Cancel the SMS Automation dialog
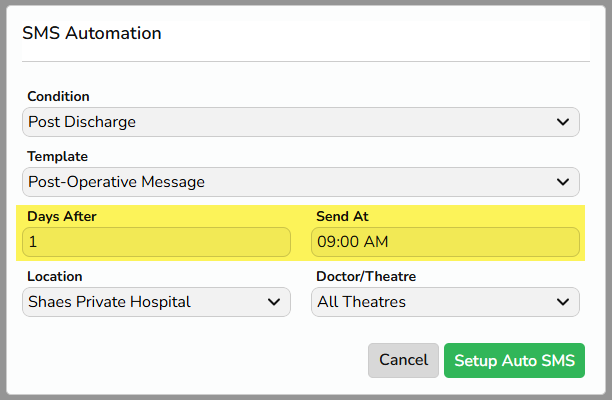This screenshot has width=612, height=400. 403,360
